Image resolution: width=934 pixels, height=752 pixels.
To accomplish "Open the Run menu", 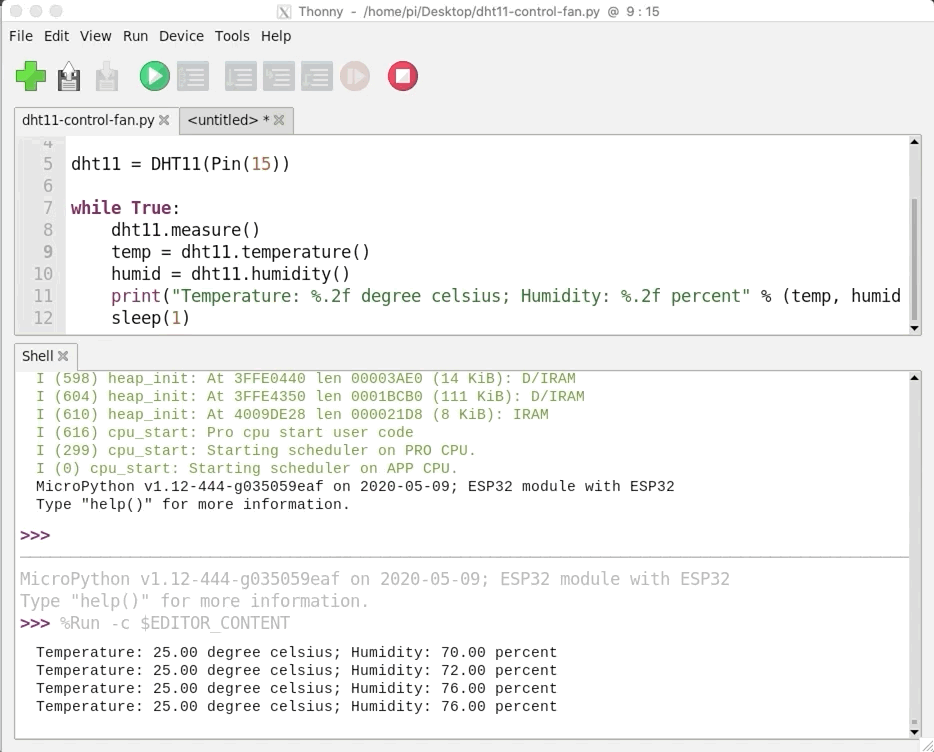I will [x=135, y=36].
